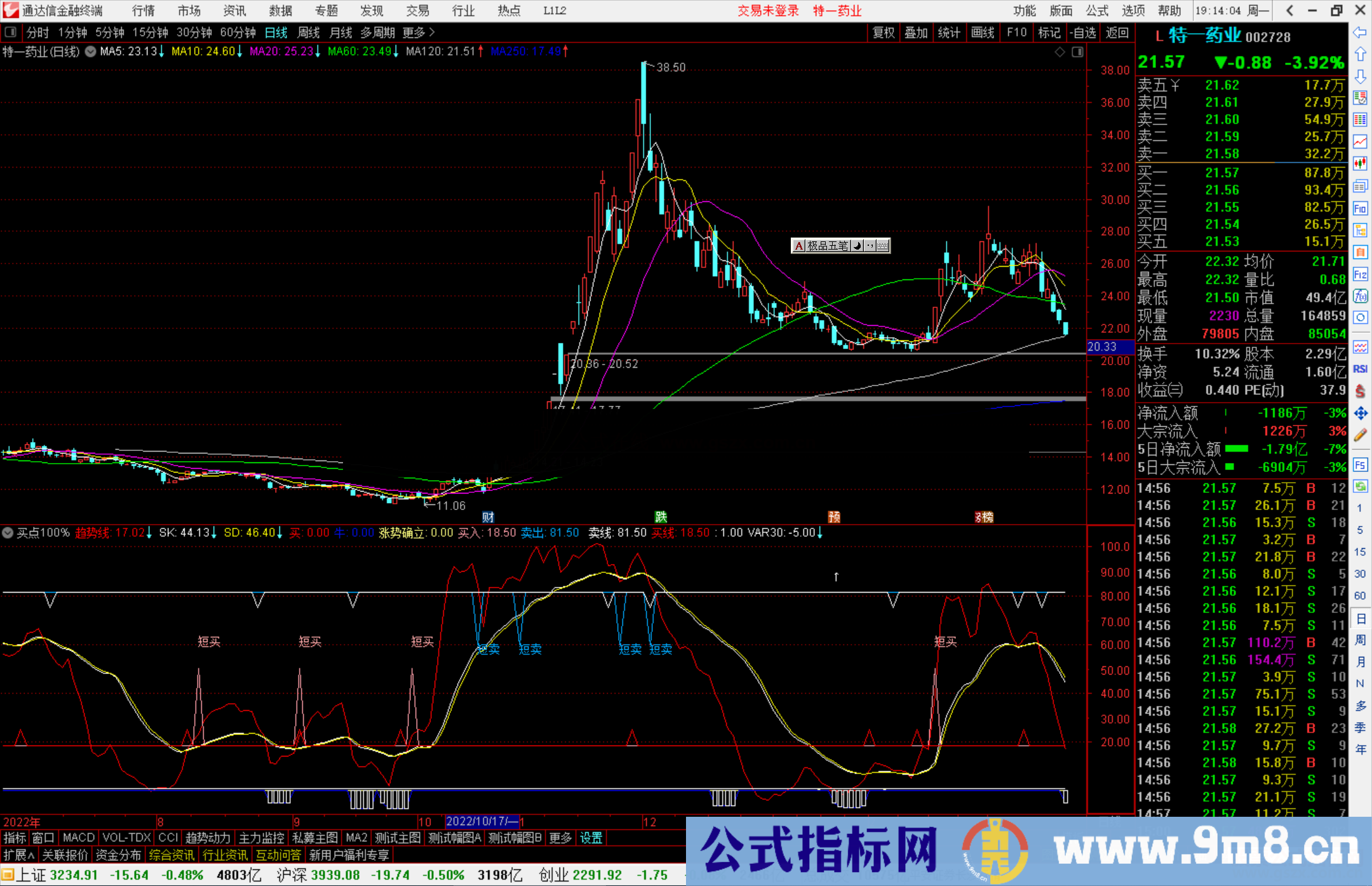Open the 更多 indicators menu in bottom bar

(560, 838)
